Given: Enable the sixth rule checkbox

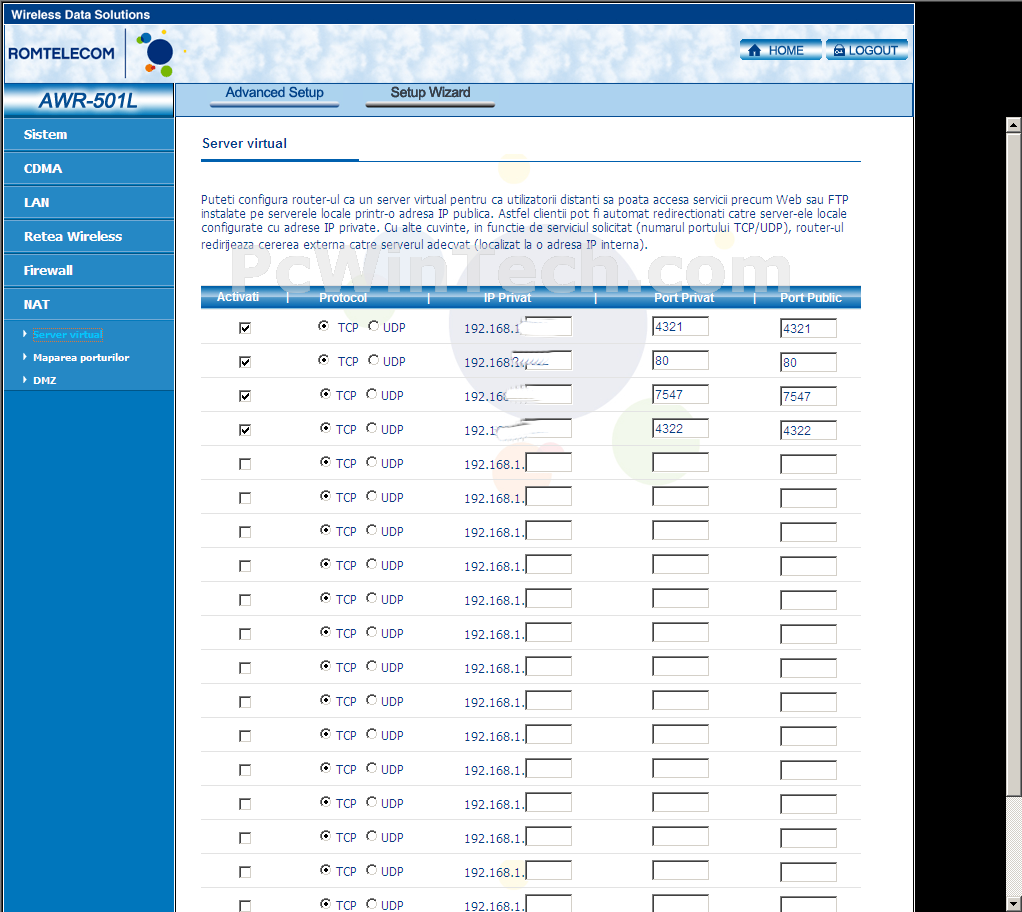Looking at the screenshot, I should click(245, 498).
